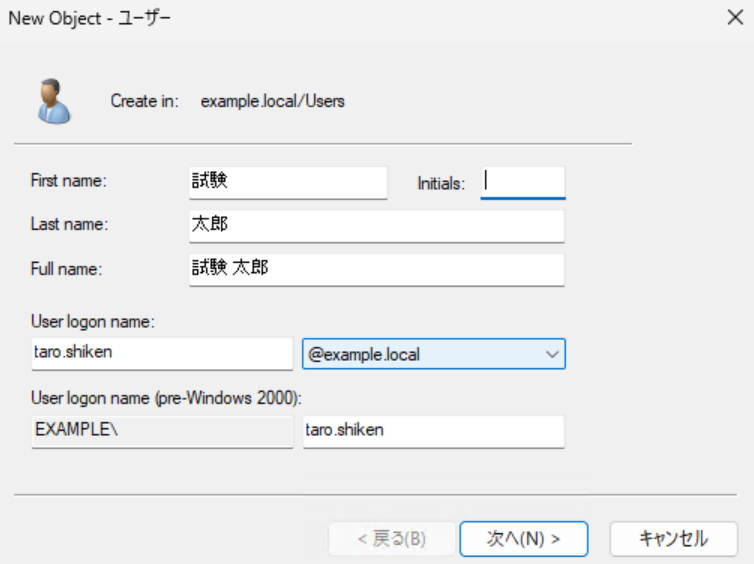Close the New Object dialog
The height and width of the screenshot is (564, 754).
point(733,17)
